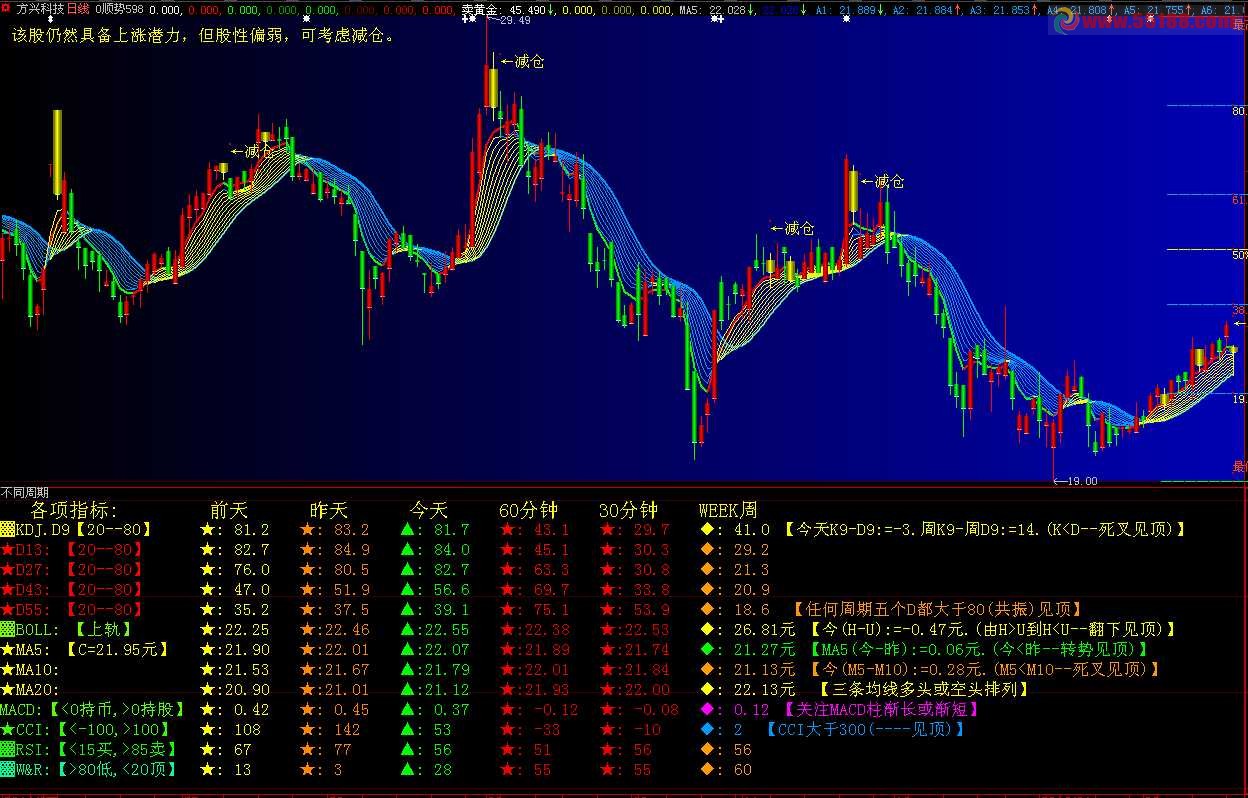The width and height of the screenshot is (1248, 798).
Task: Click the stock name 方兴科技
Action: click(39, 8)
